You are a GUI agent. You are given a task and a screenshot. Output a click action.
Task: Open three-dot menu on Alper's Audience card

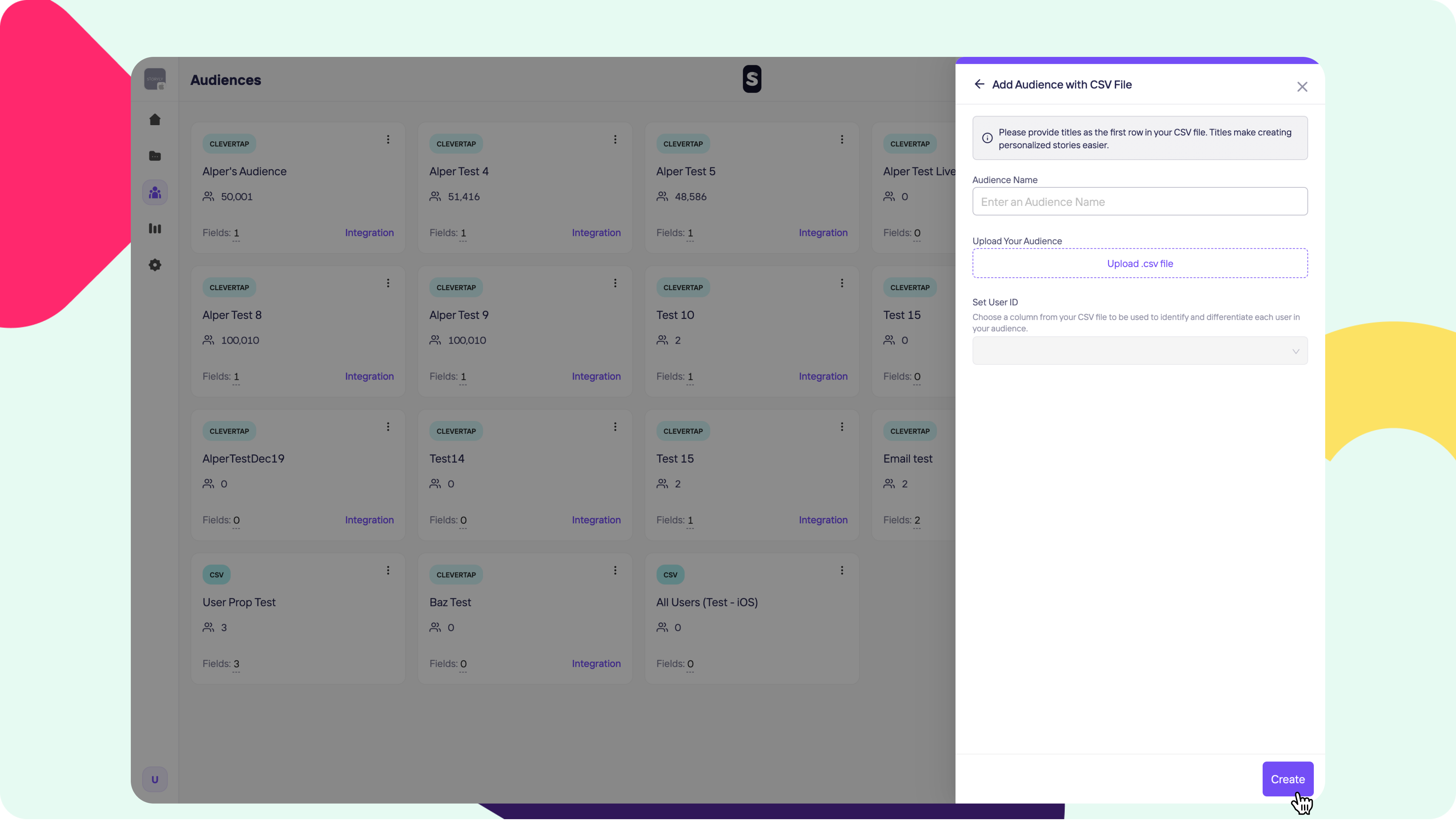[x=388, y=140]
